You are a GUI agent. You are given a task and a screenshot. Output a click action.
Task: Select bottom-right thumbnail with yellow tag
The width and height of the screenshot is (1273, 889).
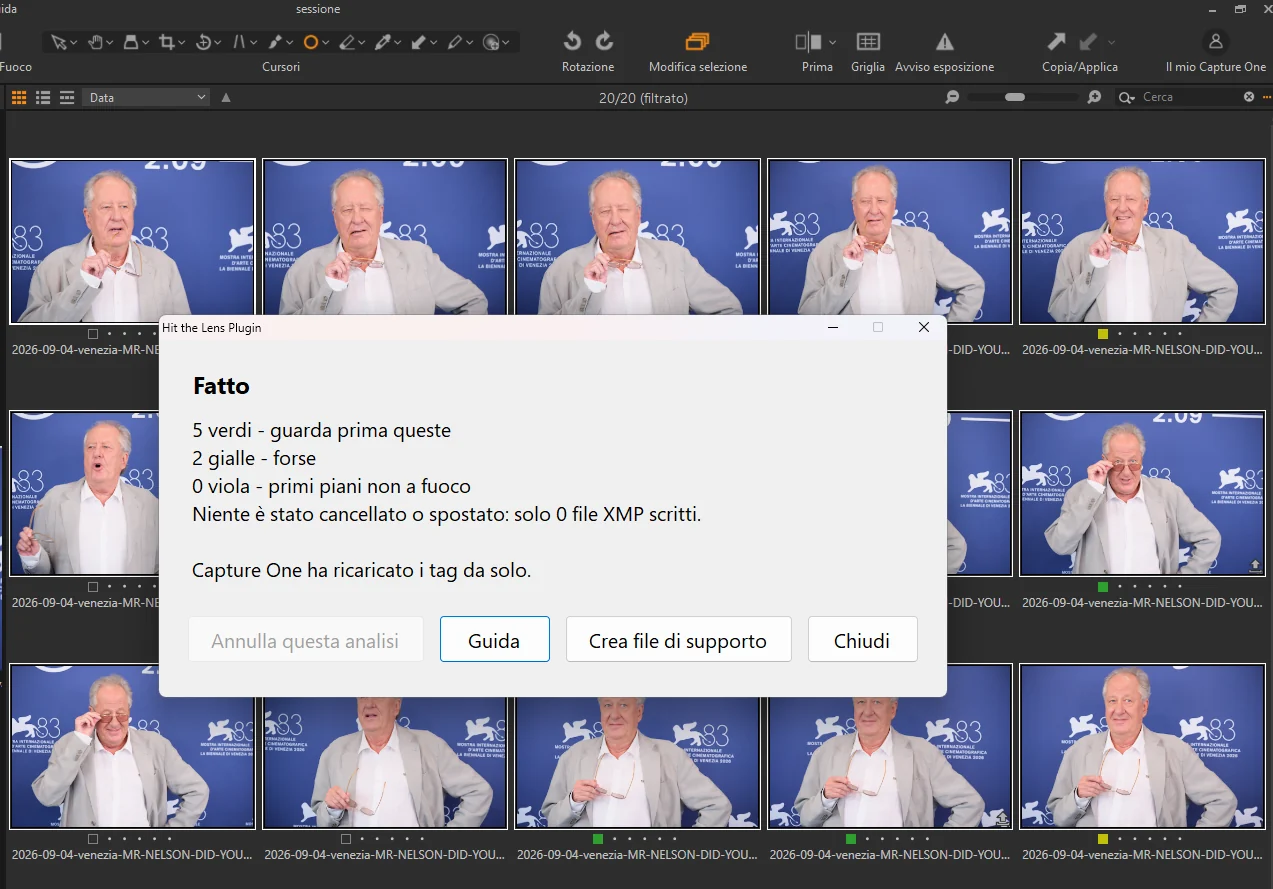coord(1142,746)
